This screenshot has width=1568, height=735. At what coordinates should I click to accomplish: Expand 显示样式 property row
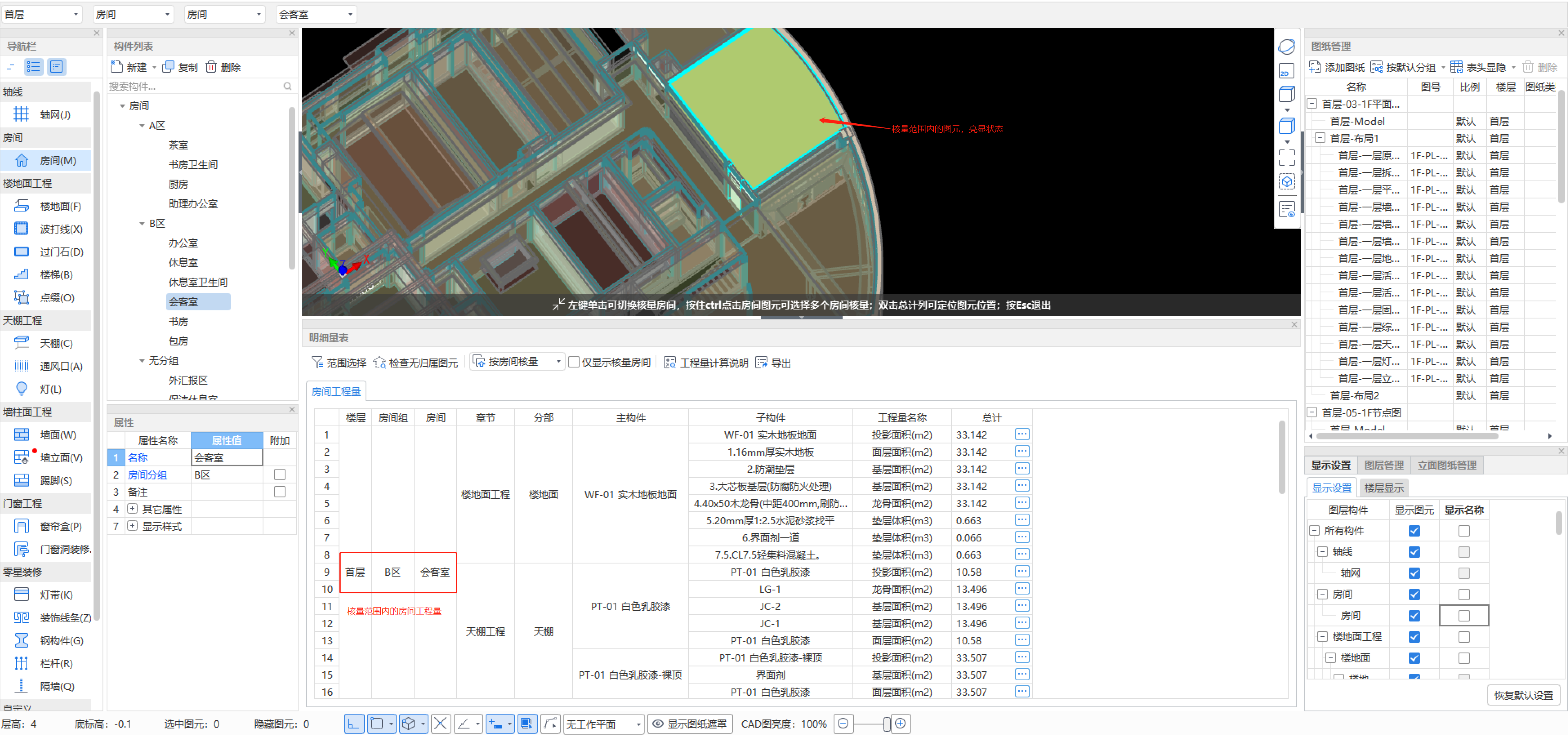(x=132, y=525)
